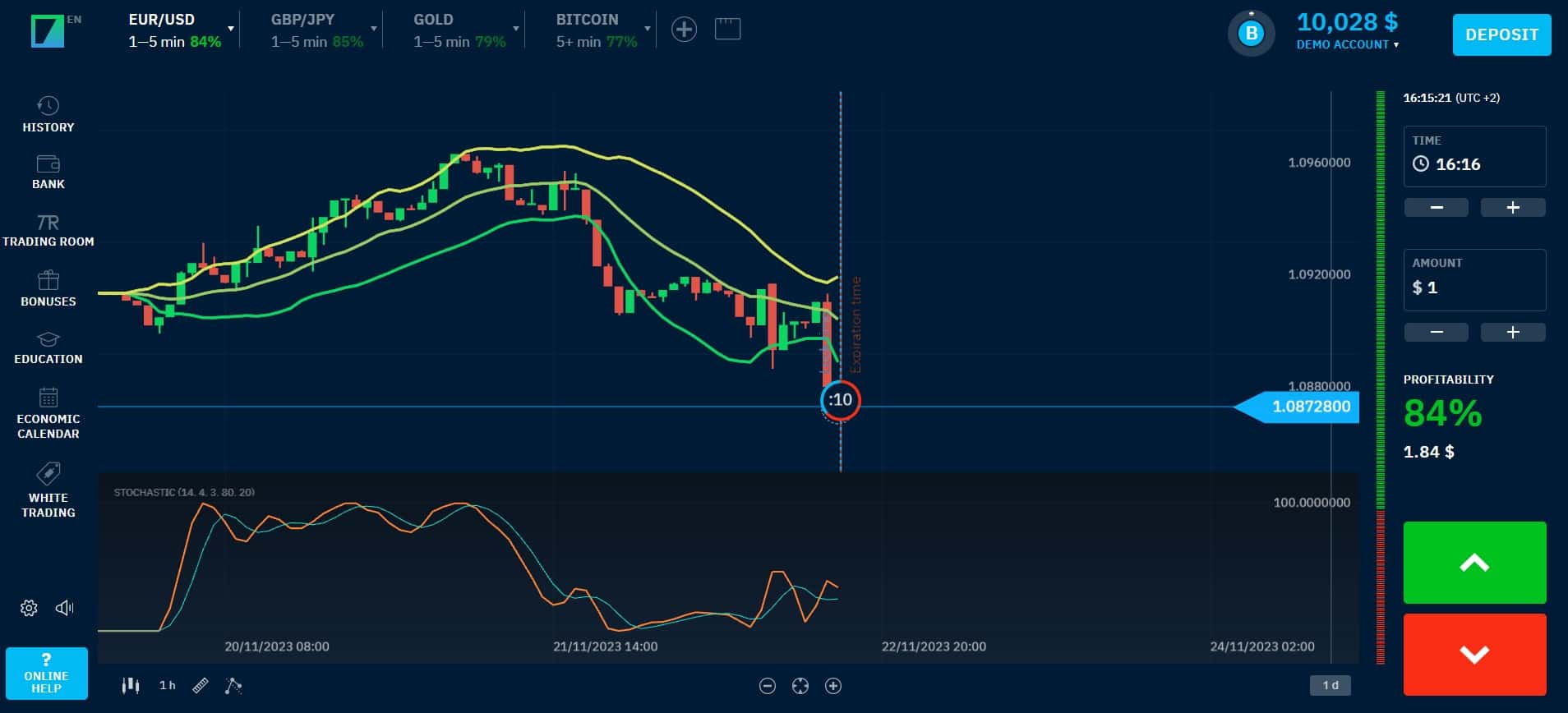
Task: Open the History panel
Action: [x=48, y=114]
